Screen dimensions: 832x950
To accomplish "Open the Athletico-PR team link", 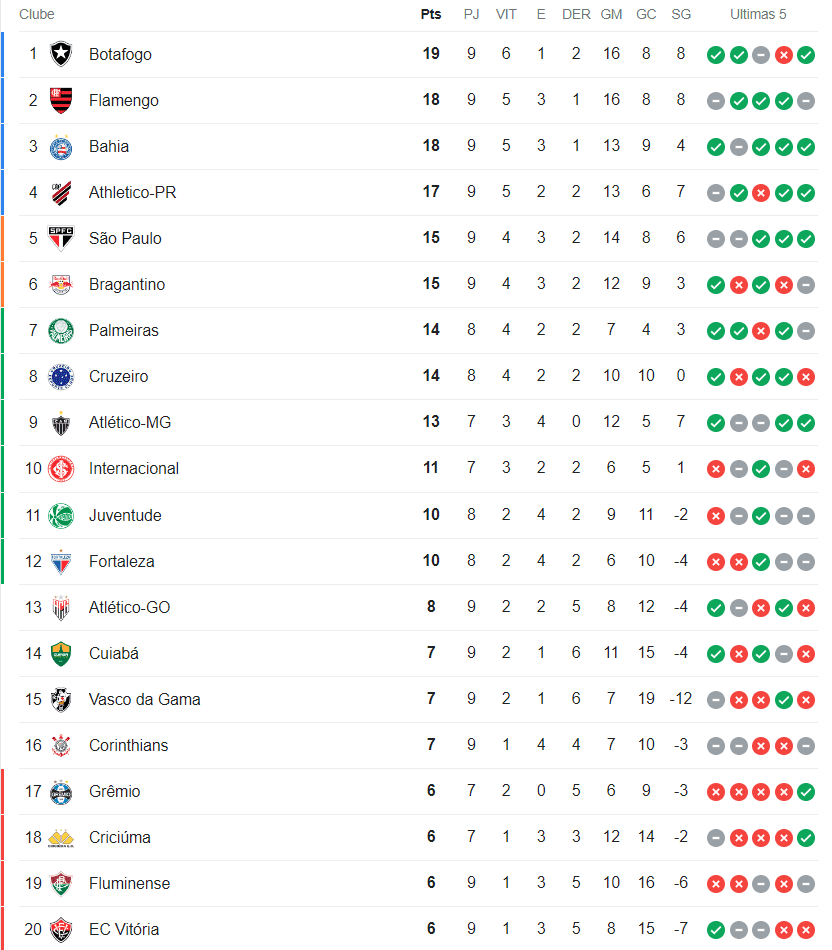I will point(132,192).
